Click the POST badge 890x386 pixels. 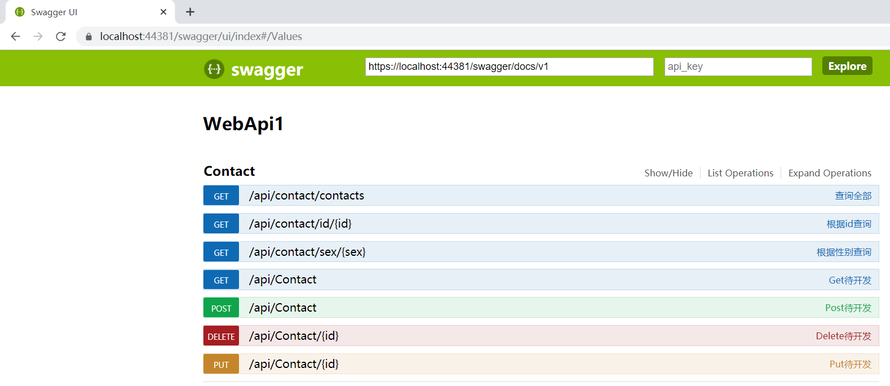[221, 308]
